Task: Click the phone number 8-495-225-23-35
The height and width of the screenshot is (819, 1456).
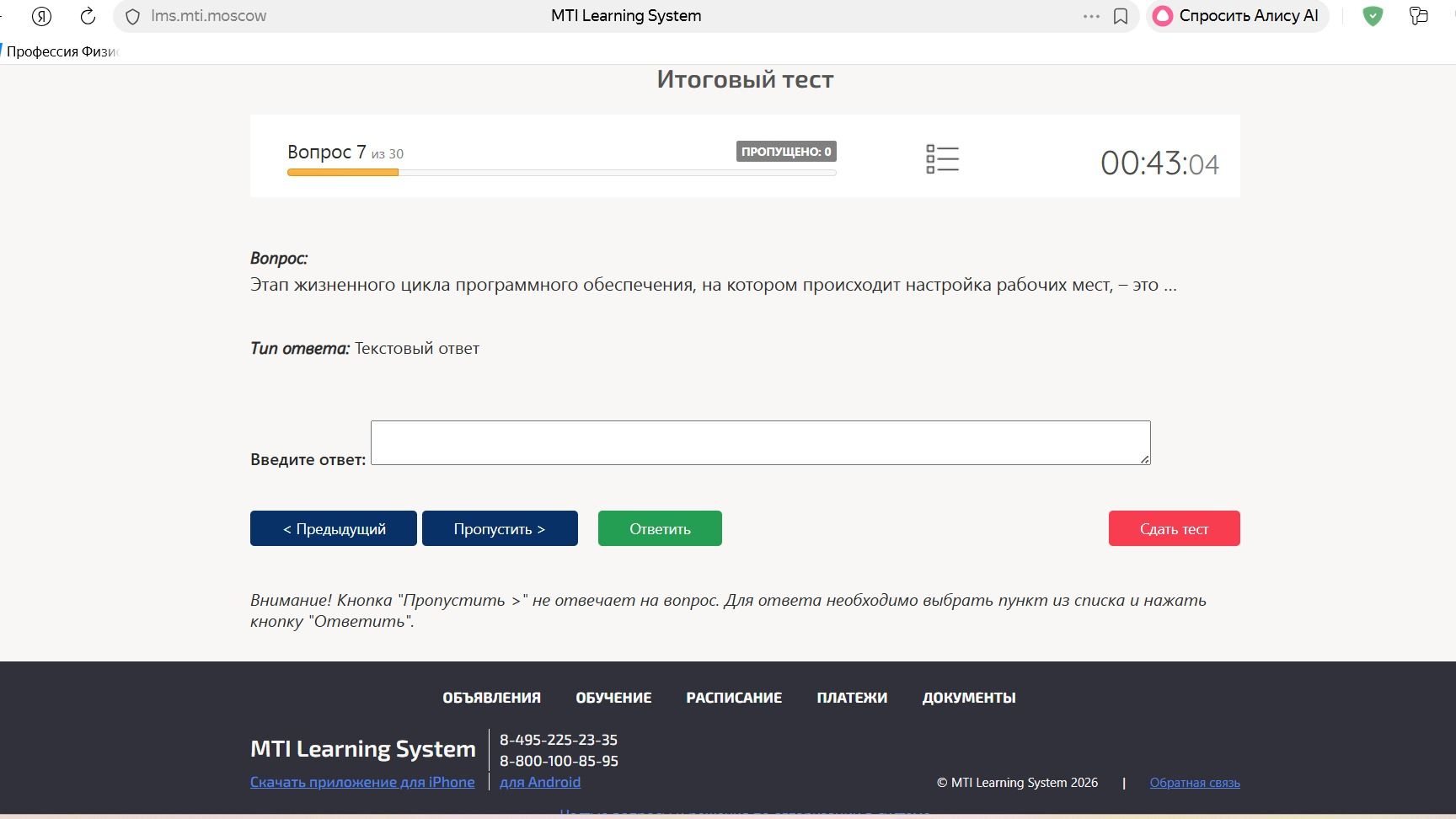Action: coord(559,740)
